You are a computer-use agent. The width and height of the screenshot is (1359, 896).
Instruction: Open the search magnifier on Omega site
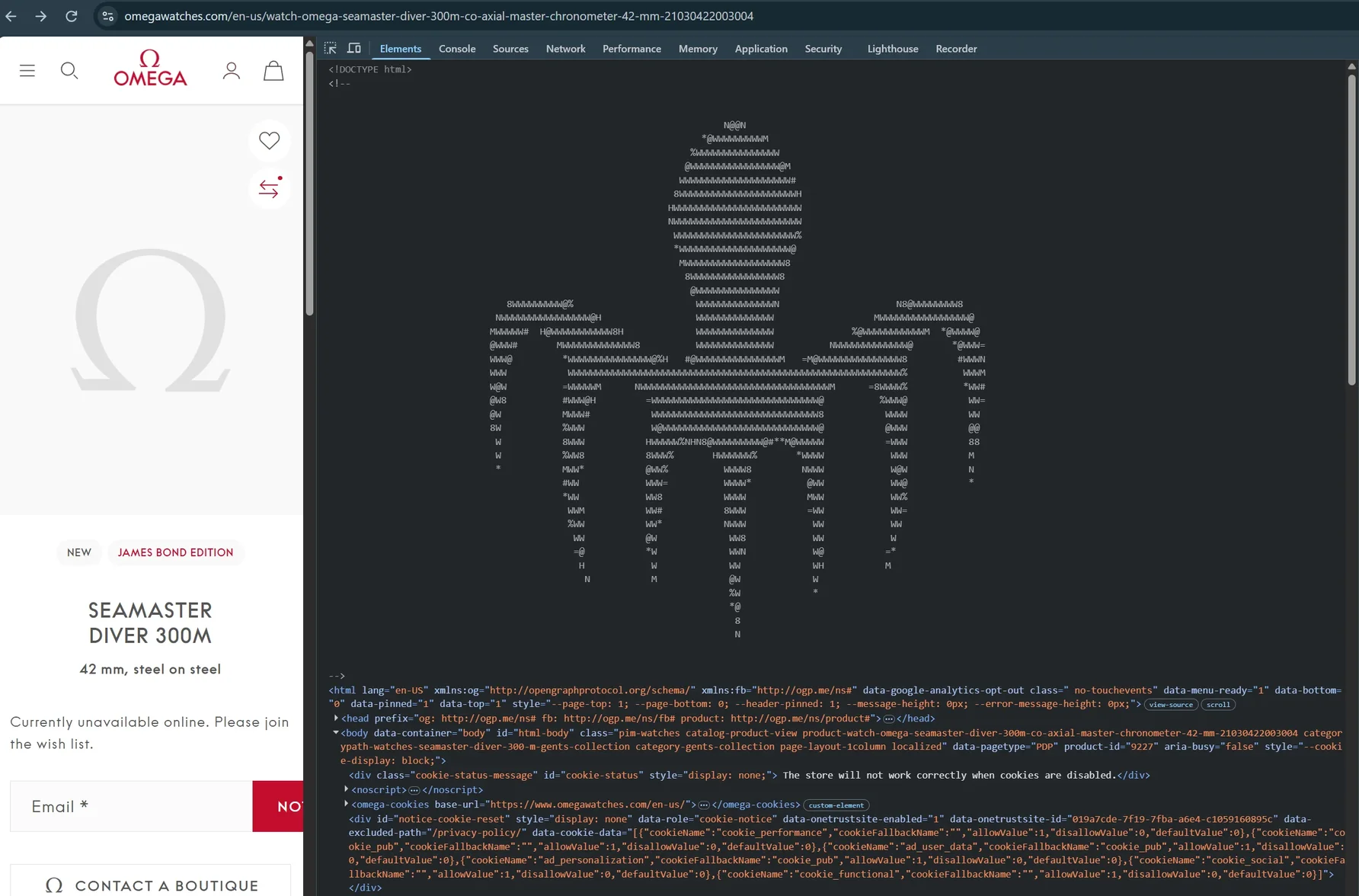pos(69,71)
